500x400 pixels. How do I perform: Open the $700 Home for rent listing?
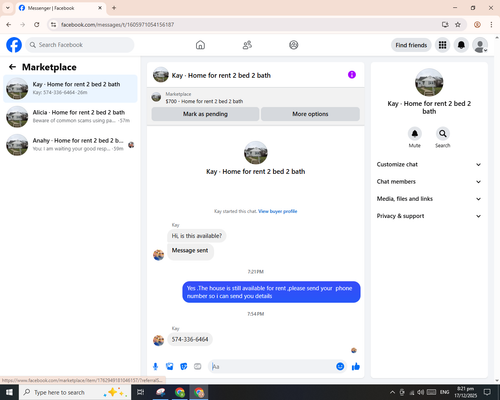204,101
